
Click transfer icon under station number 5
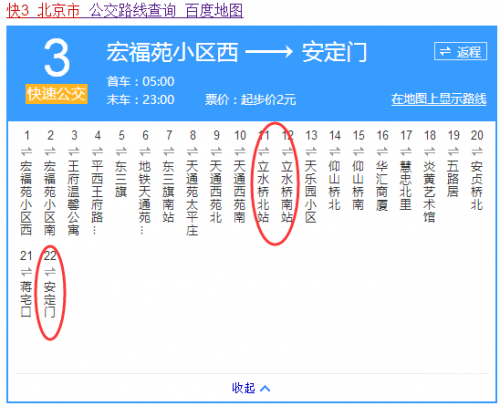(121, 152)
